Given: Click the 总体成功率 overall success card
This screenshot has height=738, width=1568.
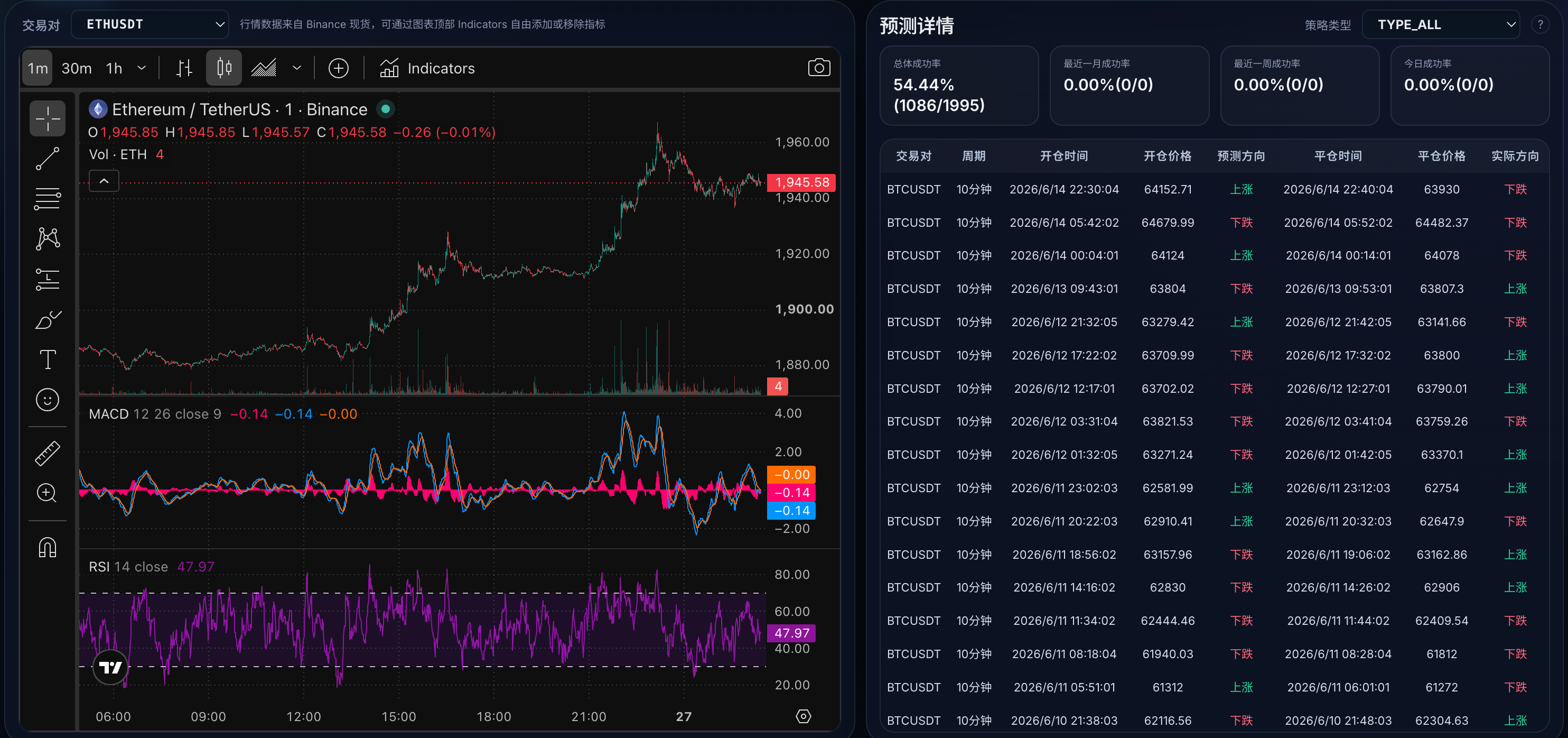Looking at the screenshot, I should (x=959, y=86).
